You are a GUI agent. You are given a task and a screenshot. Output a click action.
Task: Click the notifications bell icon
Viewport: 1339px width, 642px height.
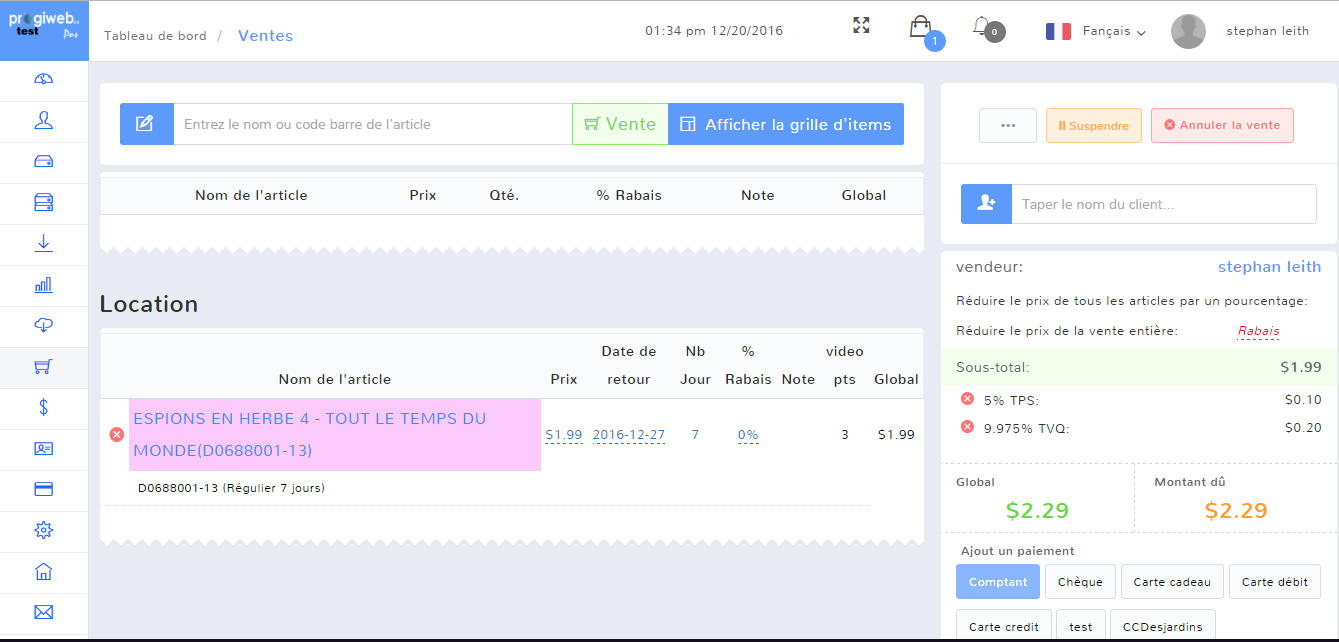pos(981,27)
